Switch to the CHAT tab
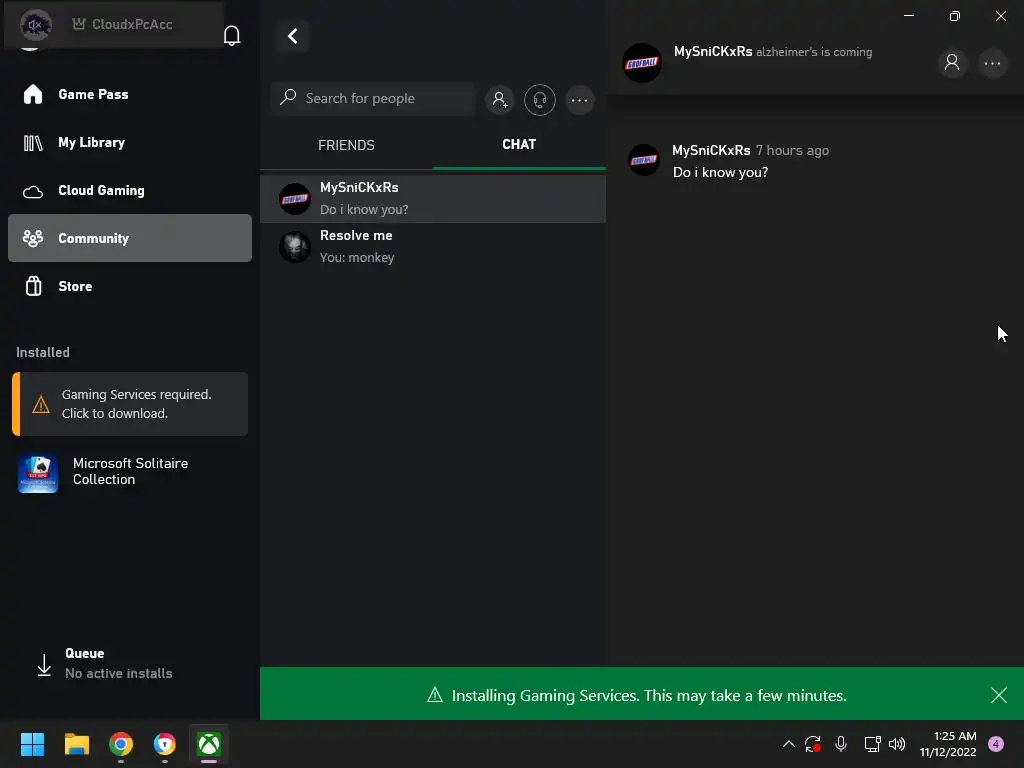 click(x=519, y=144)
